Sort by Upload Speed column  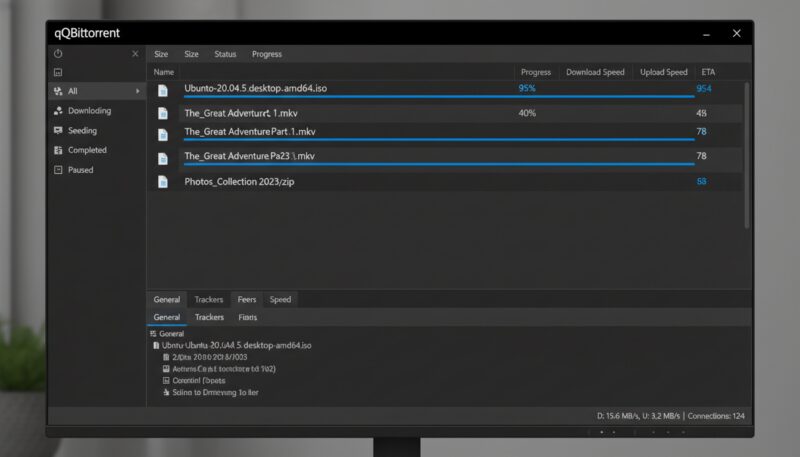point(664,72)
